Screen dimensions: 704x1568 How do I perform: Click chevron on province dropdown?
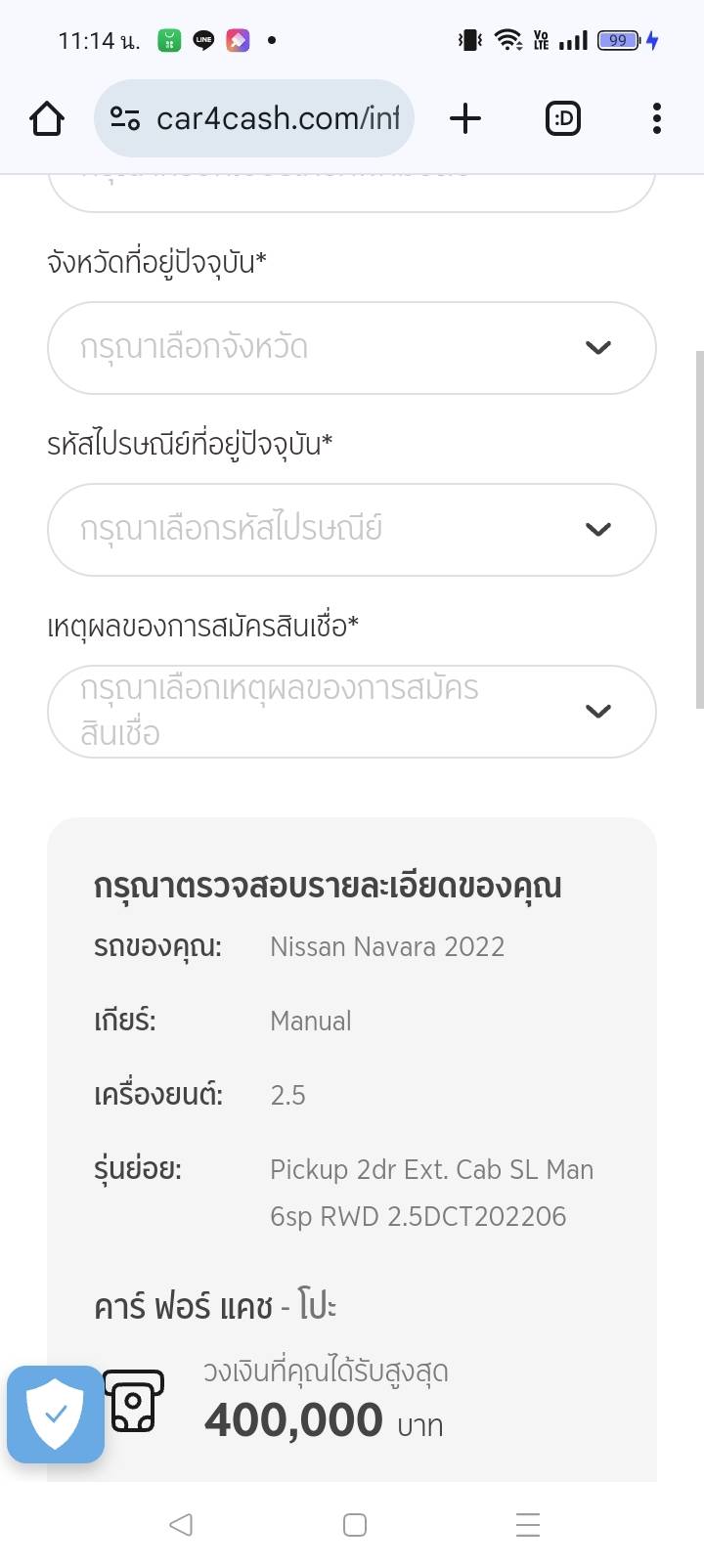597,348
